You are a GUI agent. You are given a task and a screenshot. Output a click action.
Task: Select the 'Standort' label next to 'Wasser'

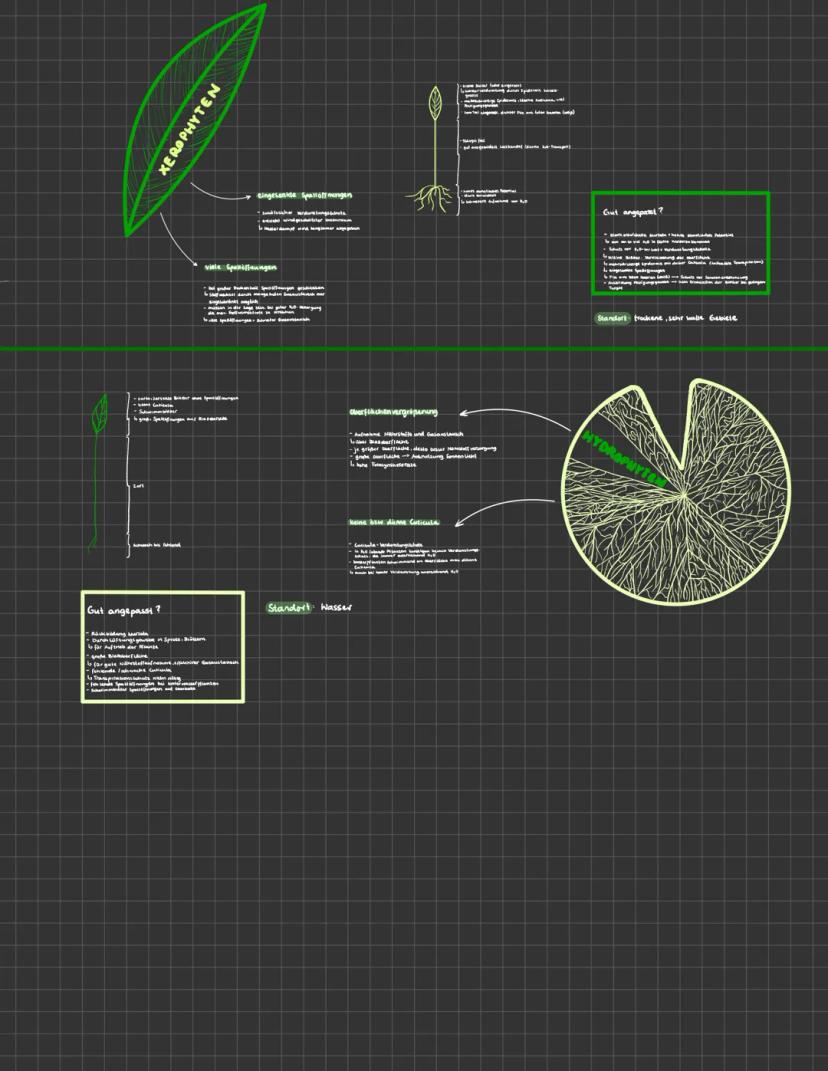point(289,607)
